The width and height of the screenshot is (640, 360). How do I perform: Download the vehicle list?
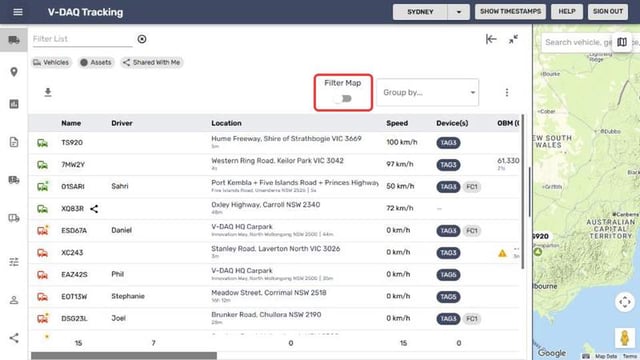[x=48, y=92]
